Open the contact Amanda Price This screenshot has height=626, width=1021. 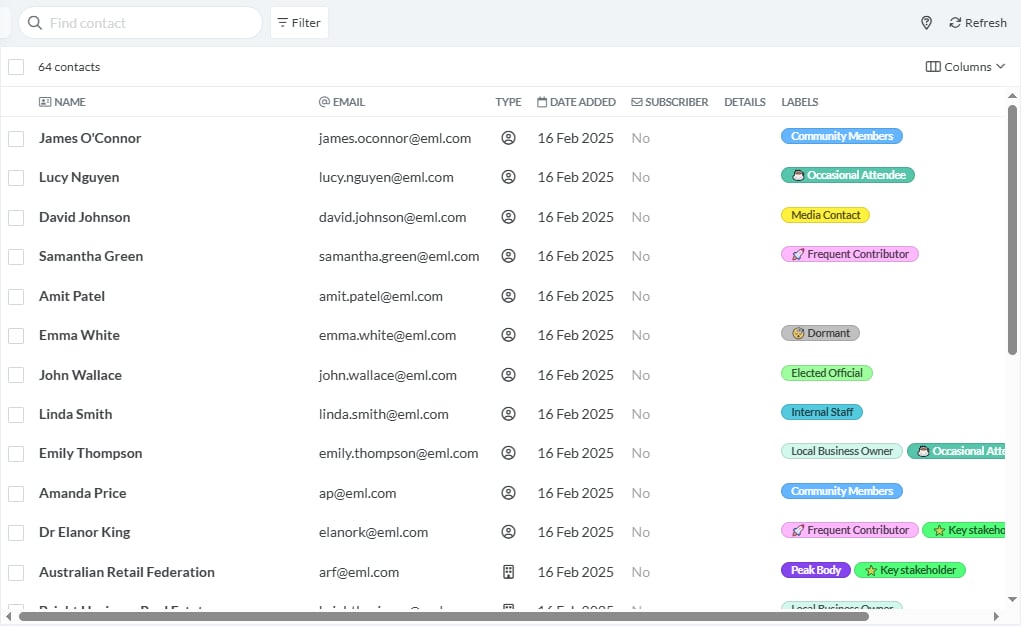tap(83, 493)
